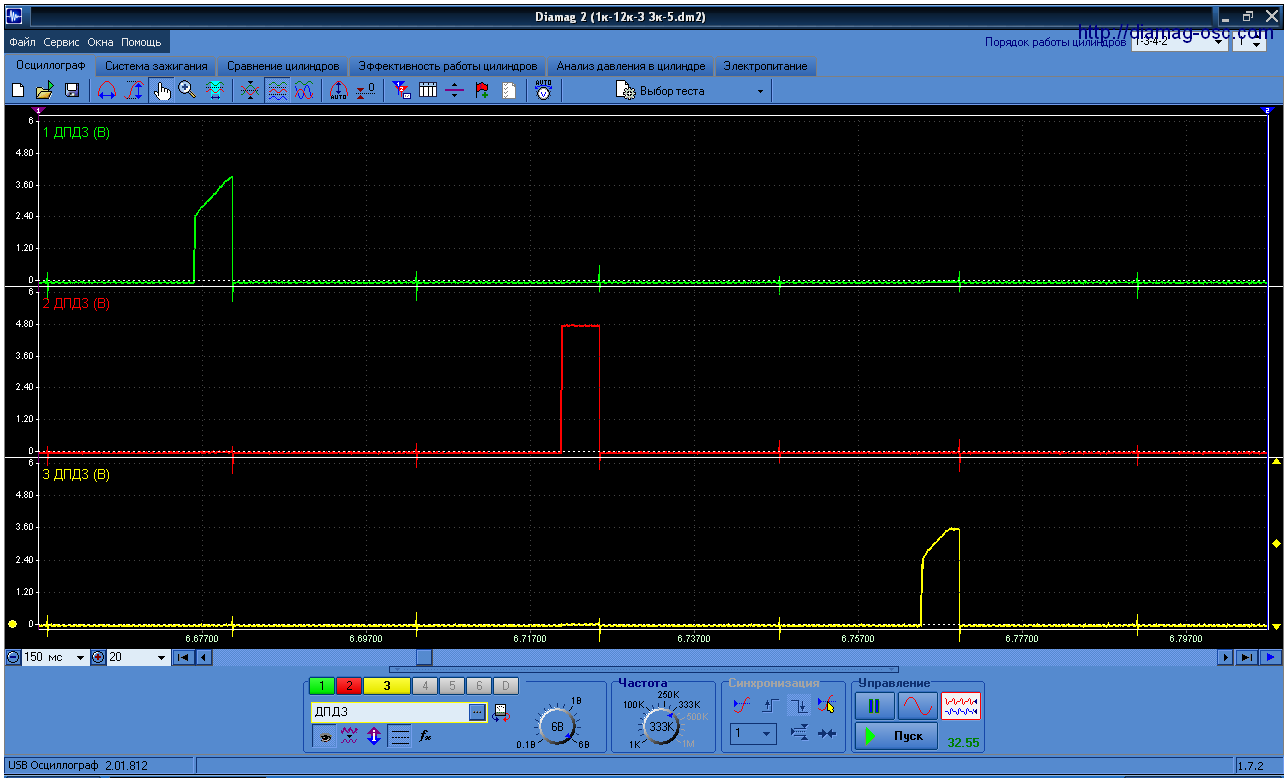Select the hand pan tool
The width and height of the screenshot is (1288, 778).
[162, 91]
